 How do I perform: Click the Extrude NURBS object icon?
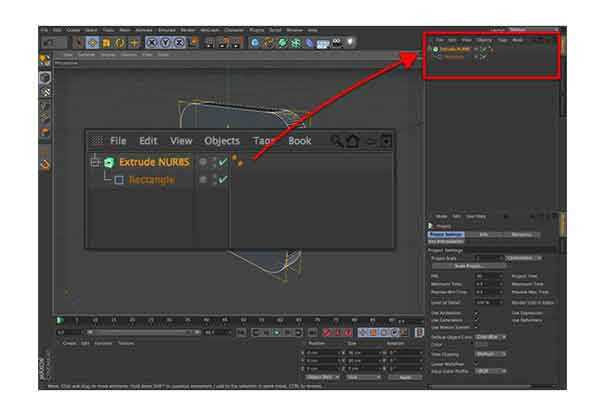coord(109,161)
